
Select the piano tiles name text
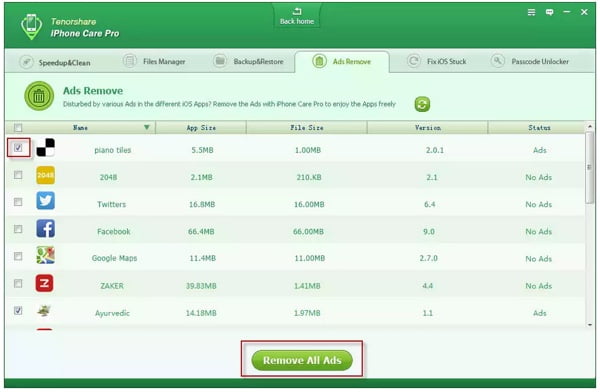(112, 150)
